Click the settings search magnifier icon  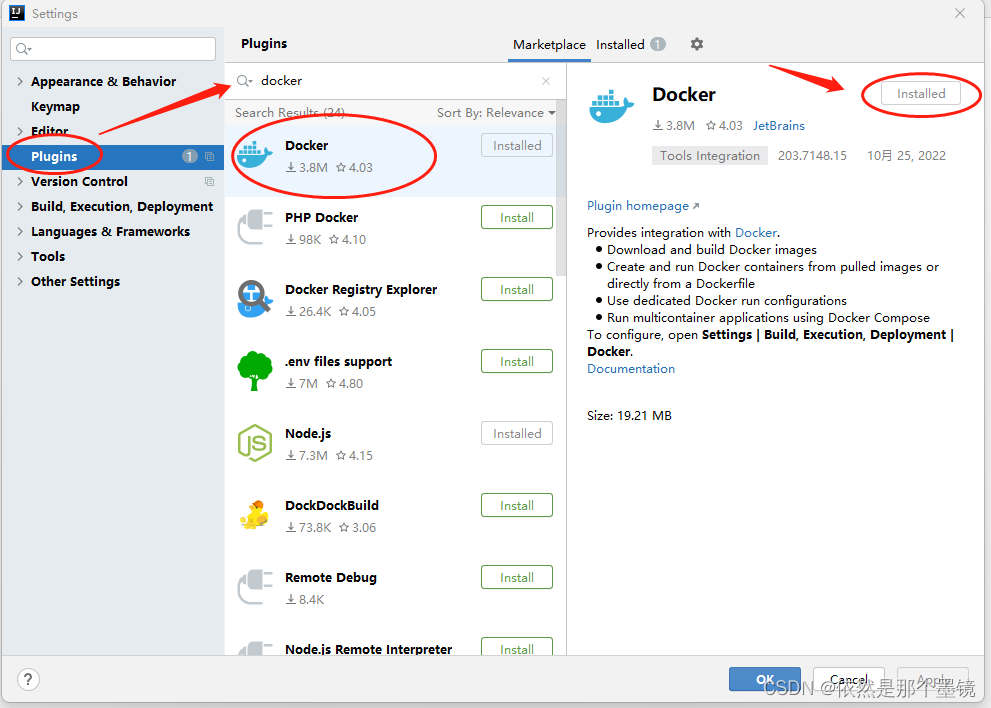pyautogui.click(x=23, y=49)
